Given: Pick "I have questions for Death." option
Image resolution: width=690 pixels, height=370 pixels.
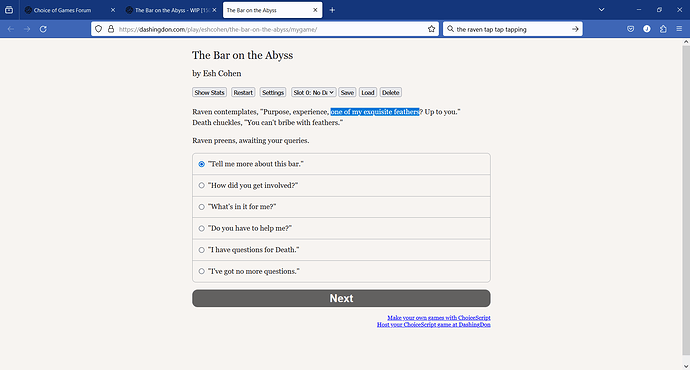Looking at the screenshot, I should click(341, 250).
